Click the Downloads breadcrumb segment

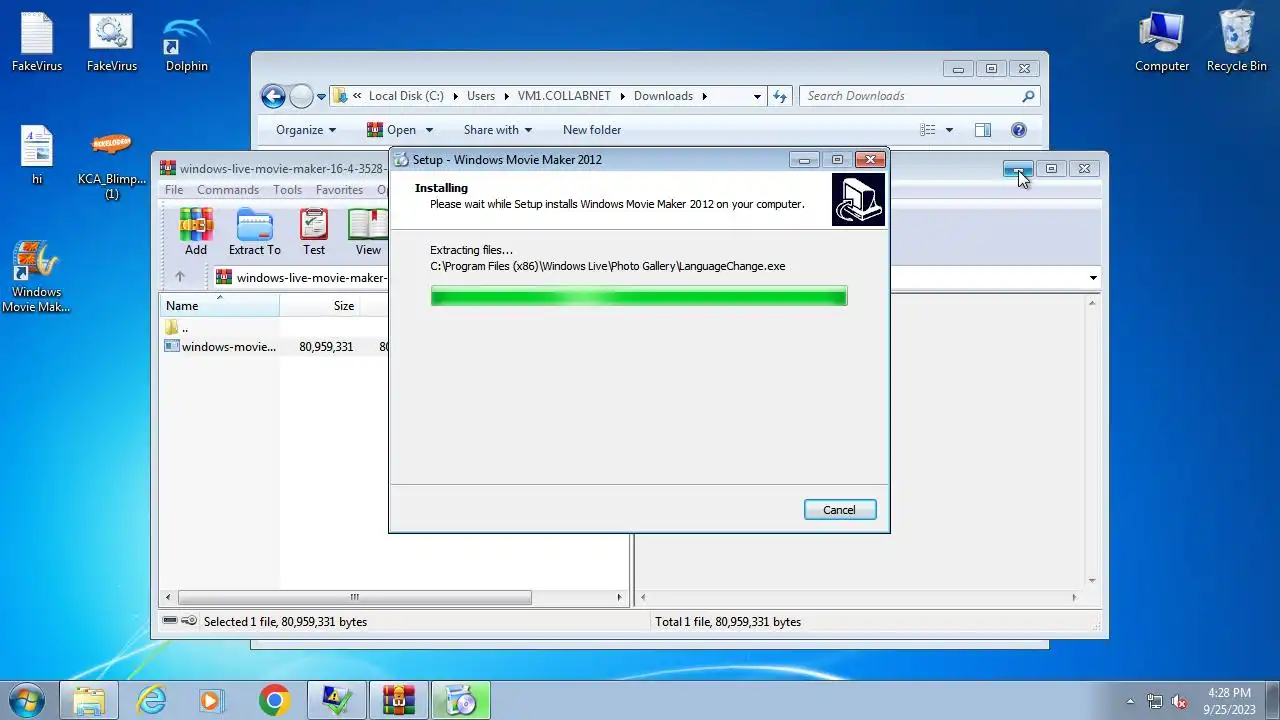(663, 96)
